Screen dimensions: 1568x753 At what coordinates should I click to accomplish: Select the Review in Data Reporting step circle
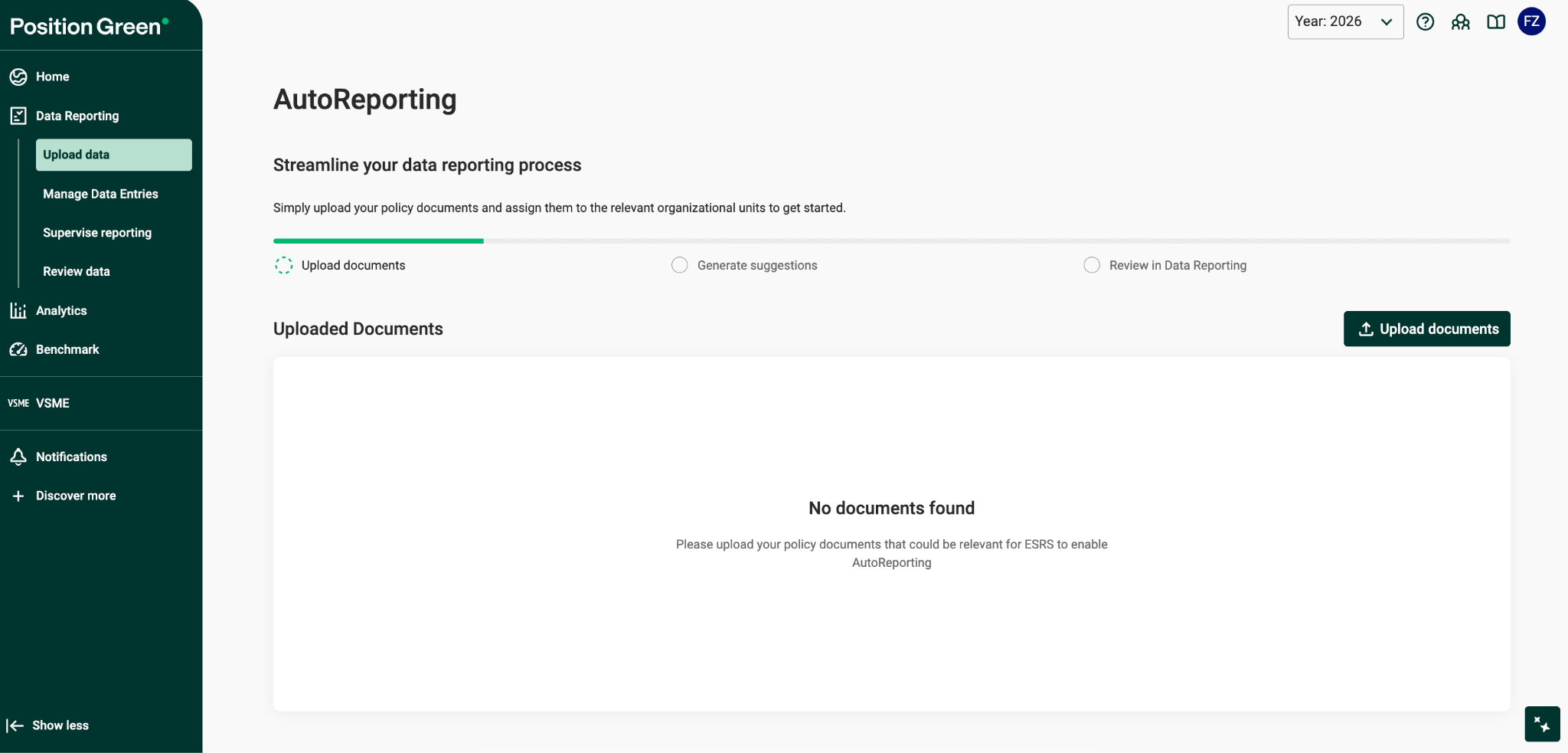(x=1092, y=265)
